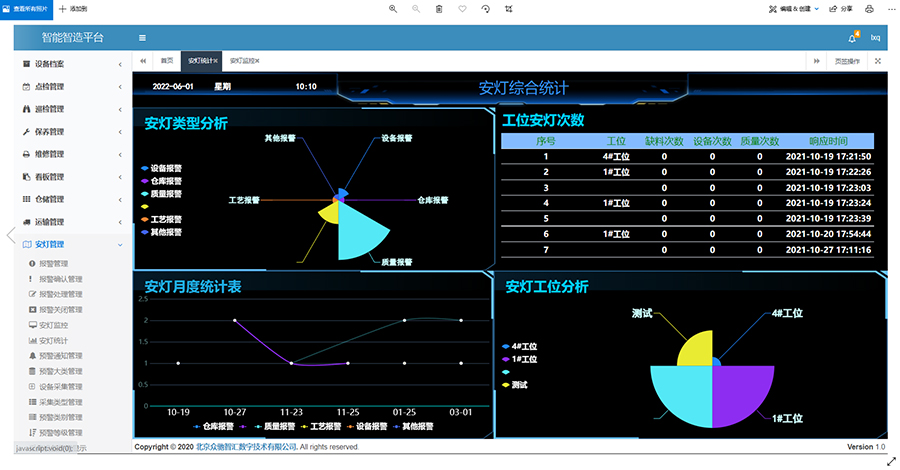Expand the 设备档案 sidebar menu
Screen dimensions: 900x470
click(70, 64)
